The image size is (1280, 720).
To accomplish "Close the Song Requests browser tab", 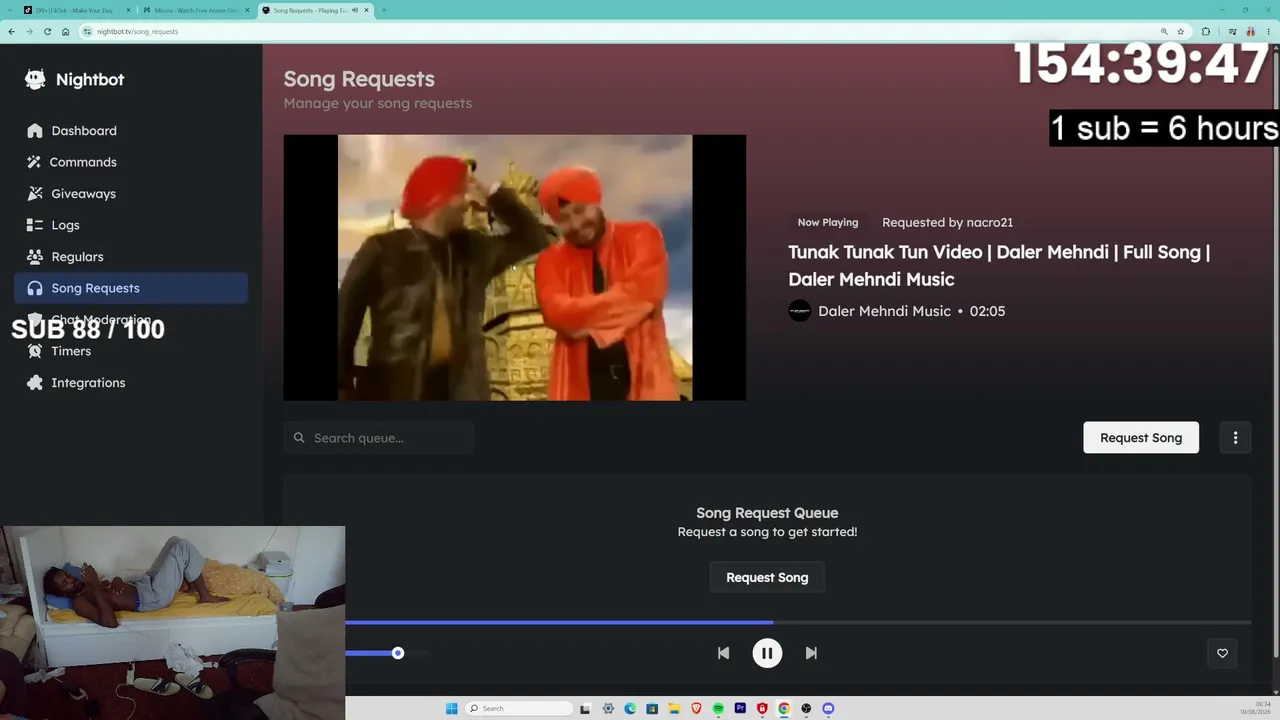I will coord(366,10).
